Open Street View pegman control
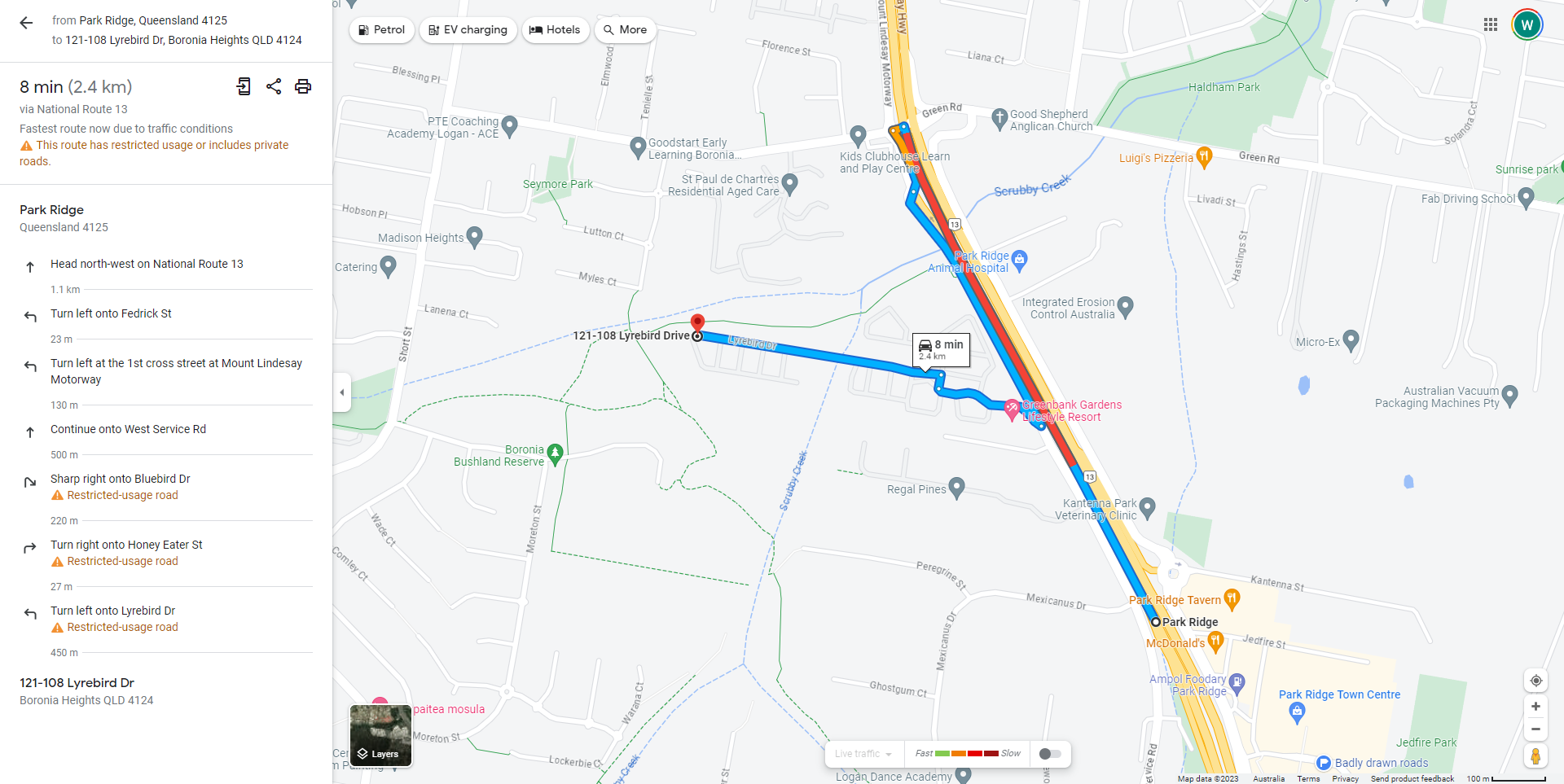 1535,756
